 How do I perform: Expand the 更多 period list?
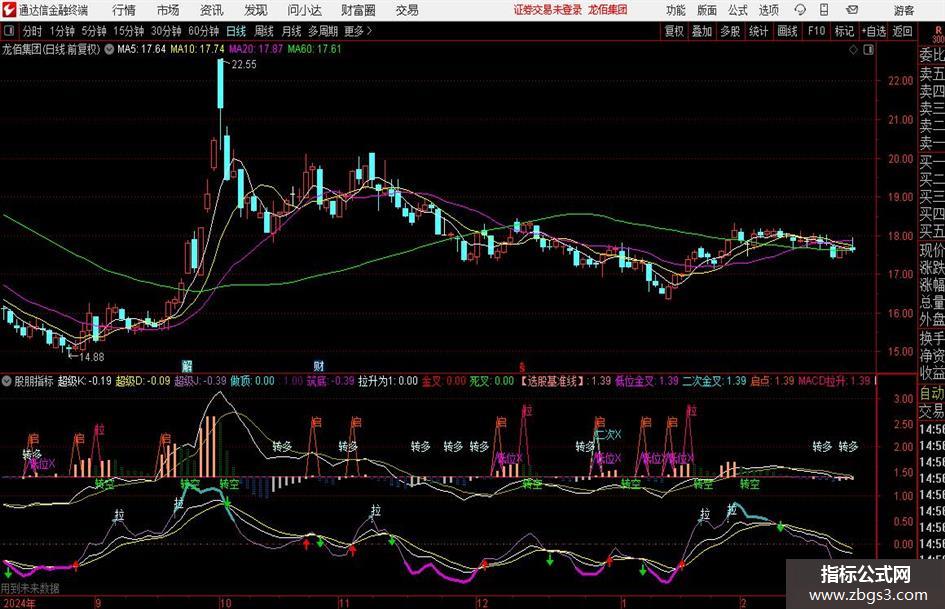pos(359,31)
